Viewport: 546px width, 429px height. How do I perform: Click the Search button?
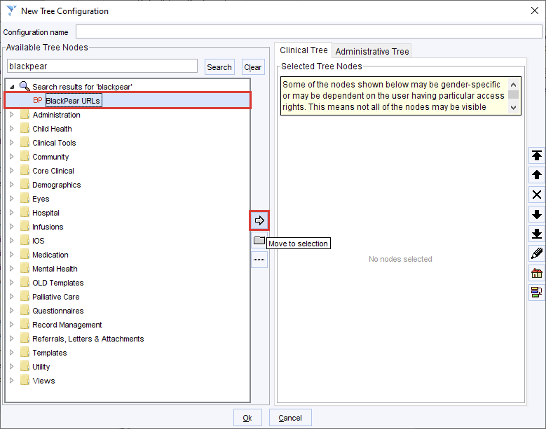click(219, 67)
